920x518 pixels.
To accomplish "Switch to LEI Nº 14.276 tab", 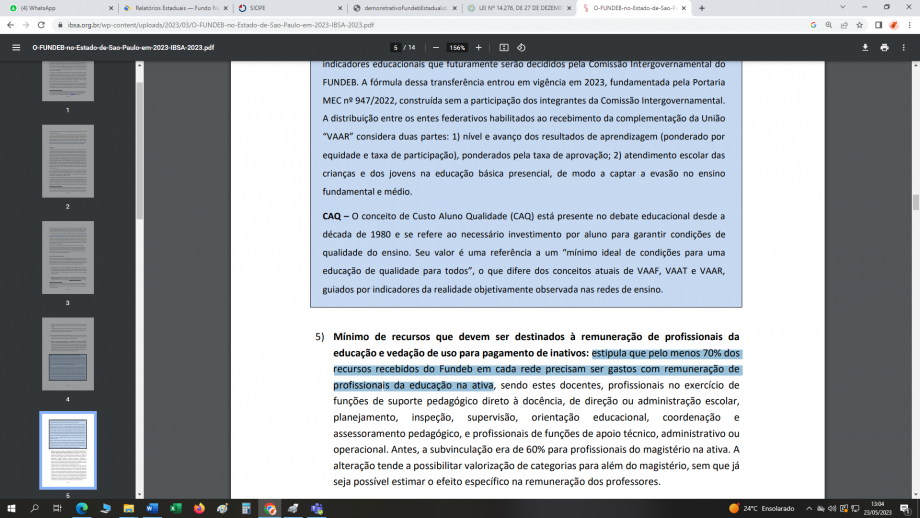I will click(x=519, y=8).
